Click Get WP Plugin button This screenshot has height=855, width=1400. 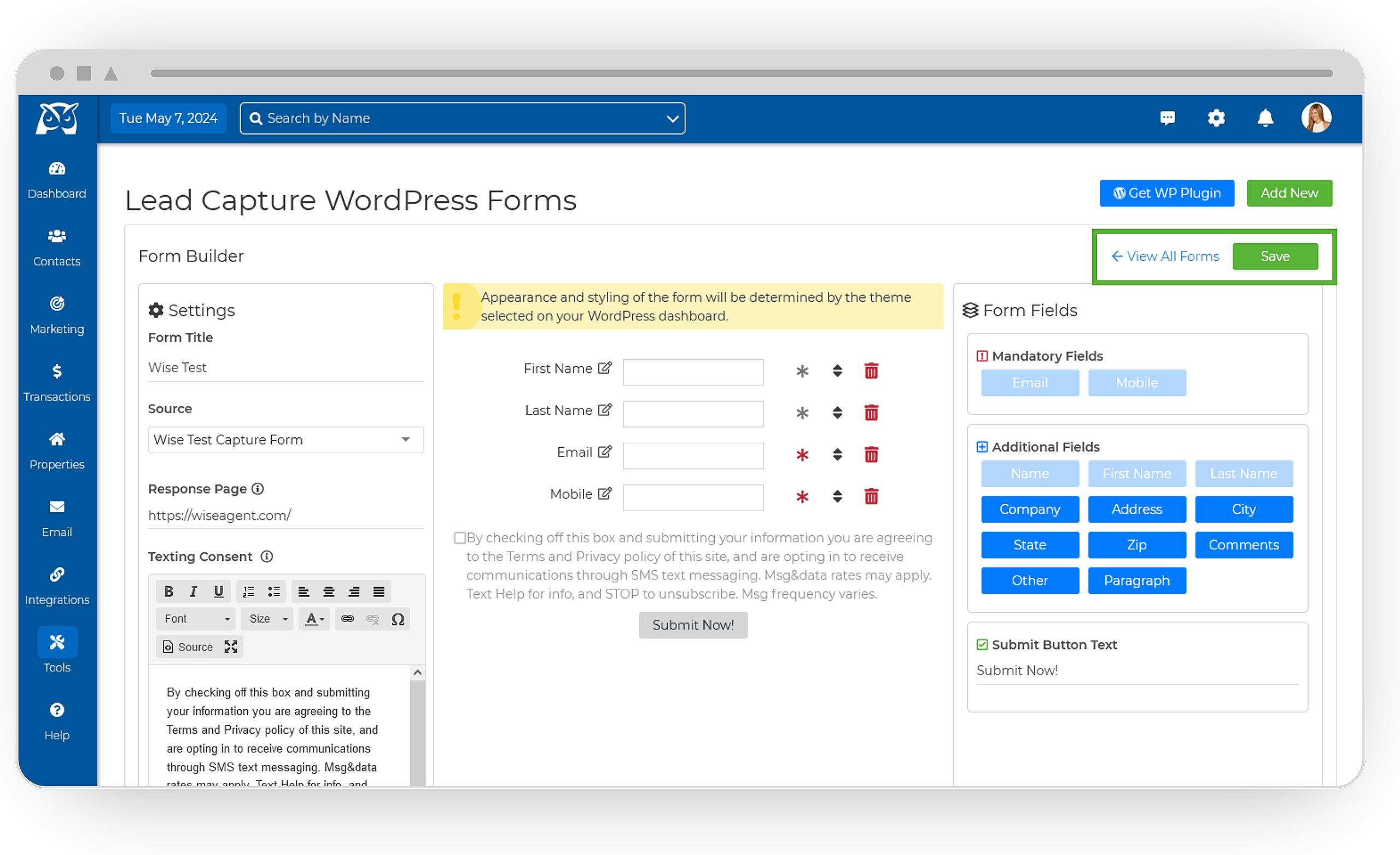click(x=1166, y=193)
